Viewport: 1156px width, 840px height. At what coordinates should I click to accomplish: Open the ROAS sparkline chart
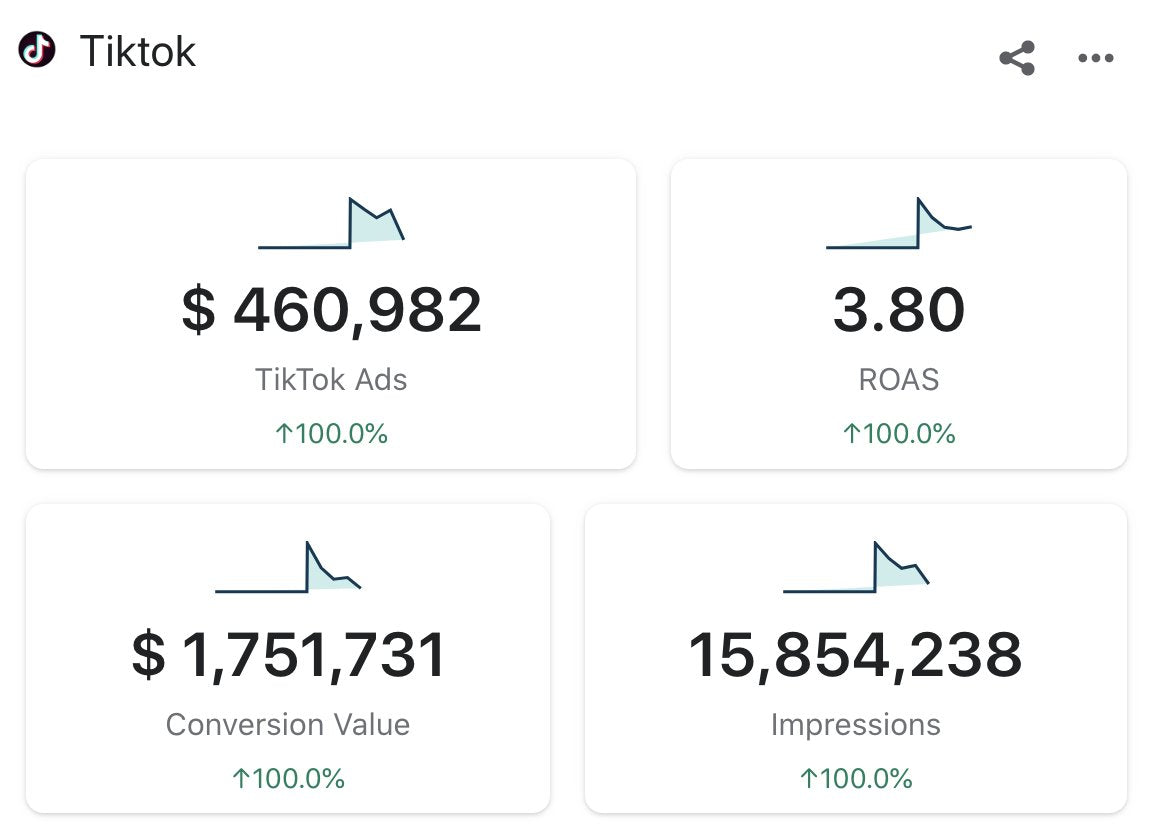point(898,224)
